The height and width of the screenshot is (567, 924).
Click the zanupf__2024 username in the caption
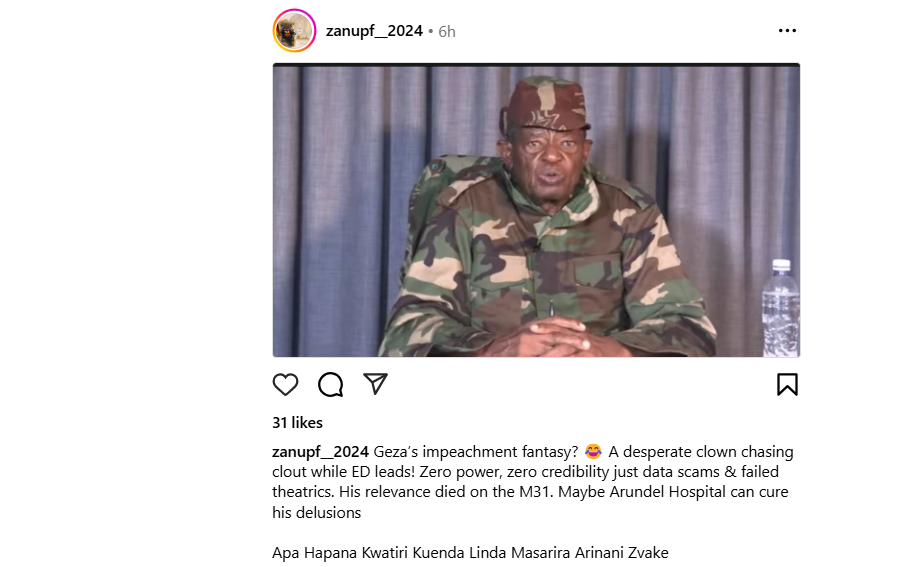coord(320,452)
